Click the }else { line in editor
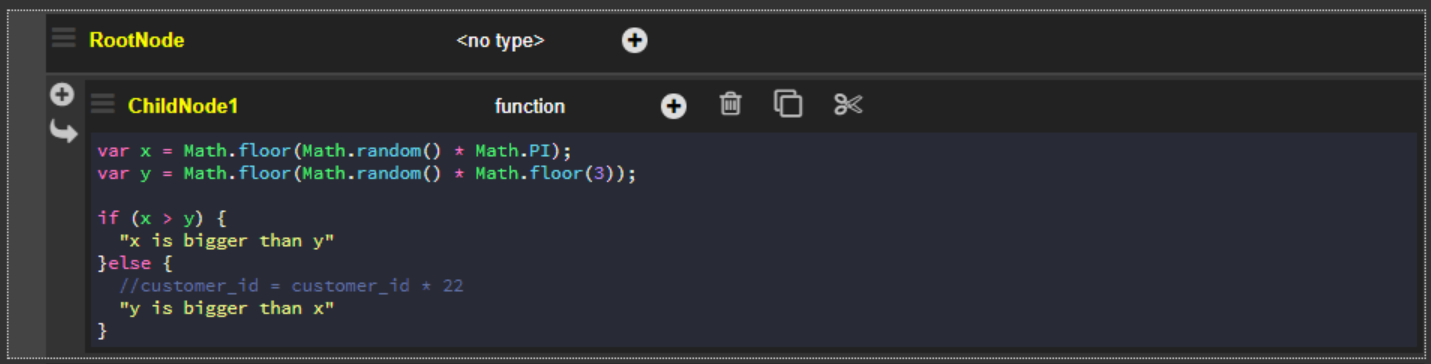Screen dimensions: 1431x364 click(135, 263)
